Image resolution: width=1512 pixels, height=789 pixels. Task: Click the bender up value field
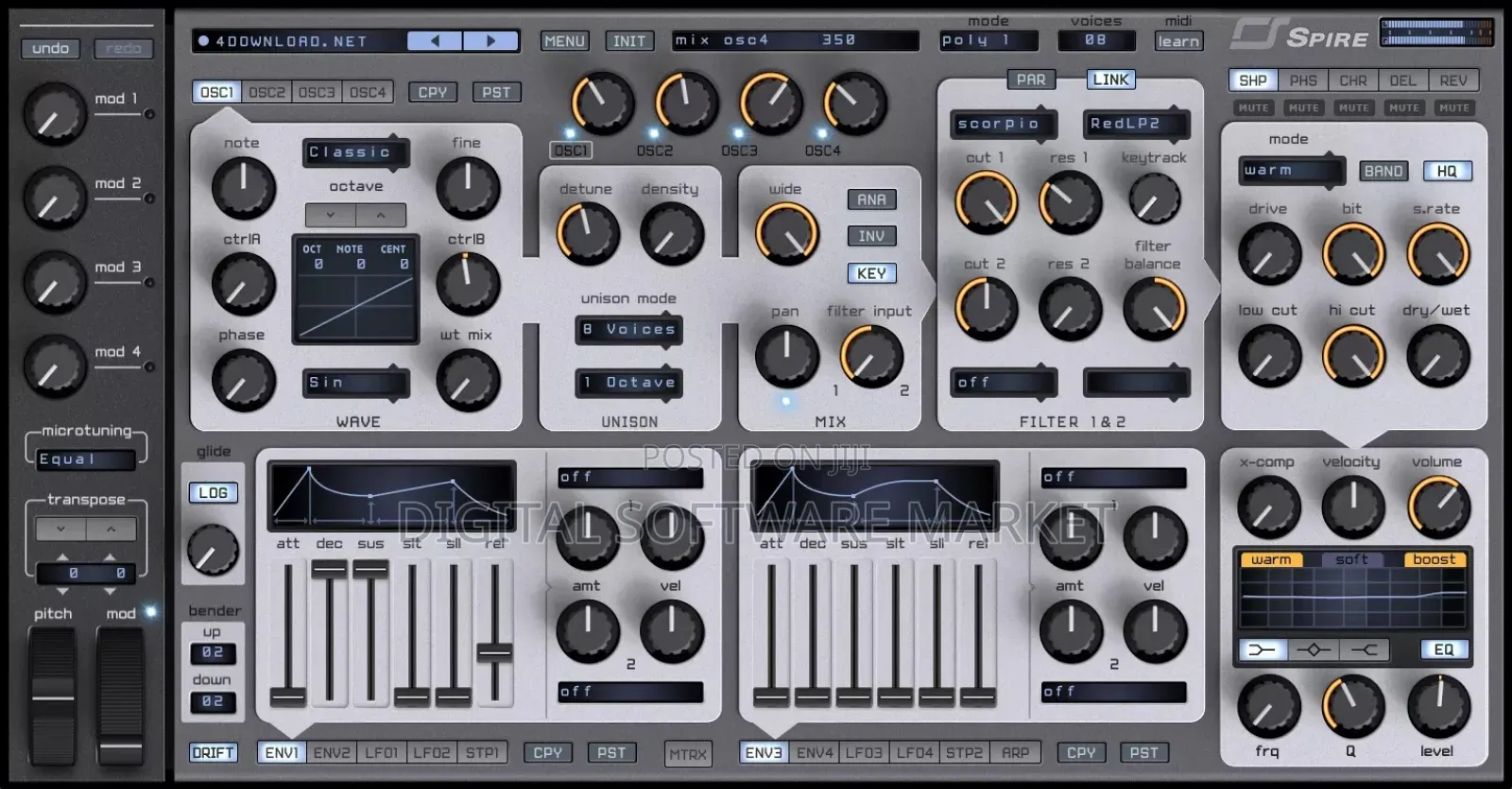[x=213, y=652]
